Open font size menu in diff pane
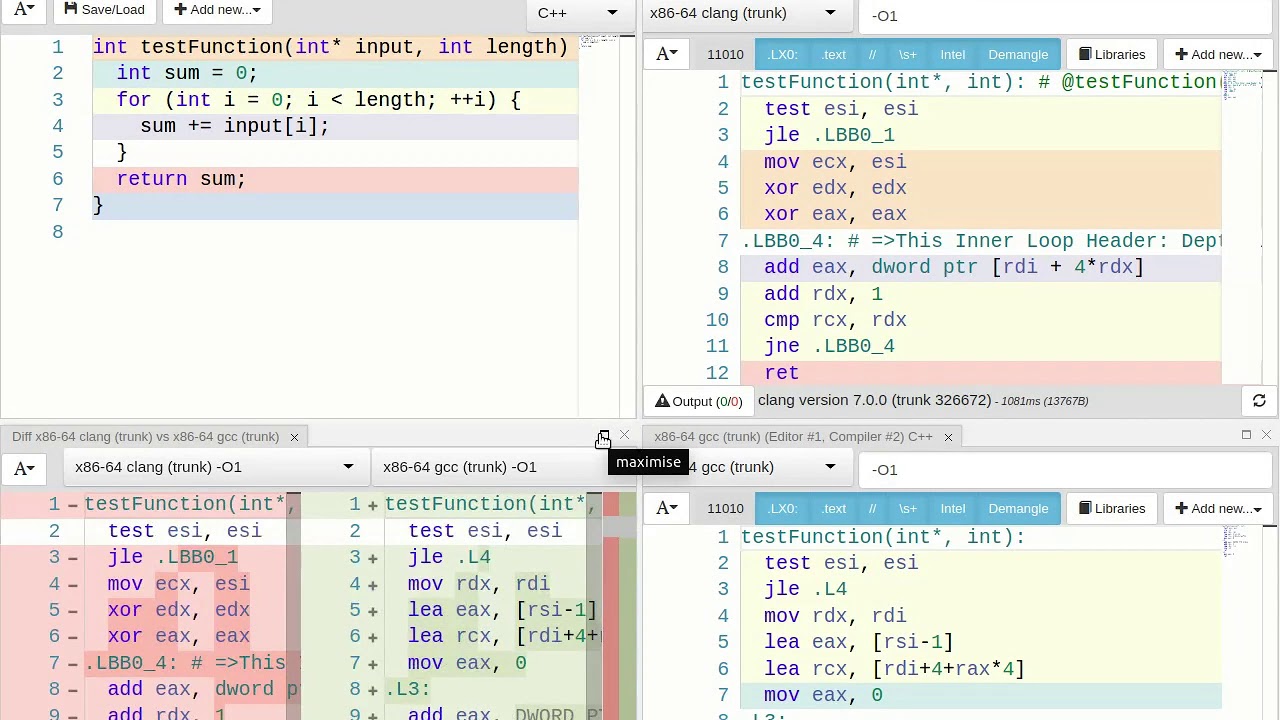This screenshot has height=720, width=1280. click(24, 468)
